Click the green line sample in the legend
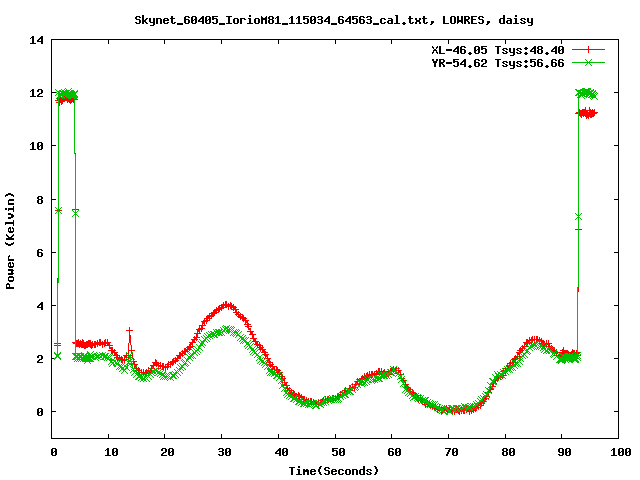Viewport: 640px width, 480px height. tap(588, 62)
